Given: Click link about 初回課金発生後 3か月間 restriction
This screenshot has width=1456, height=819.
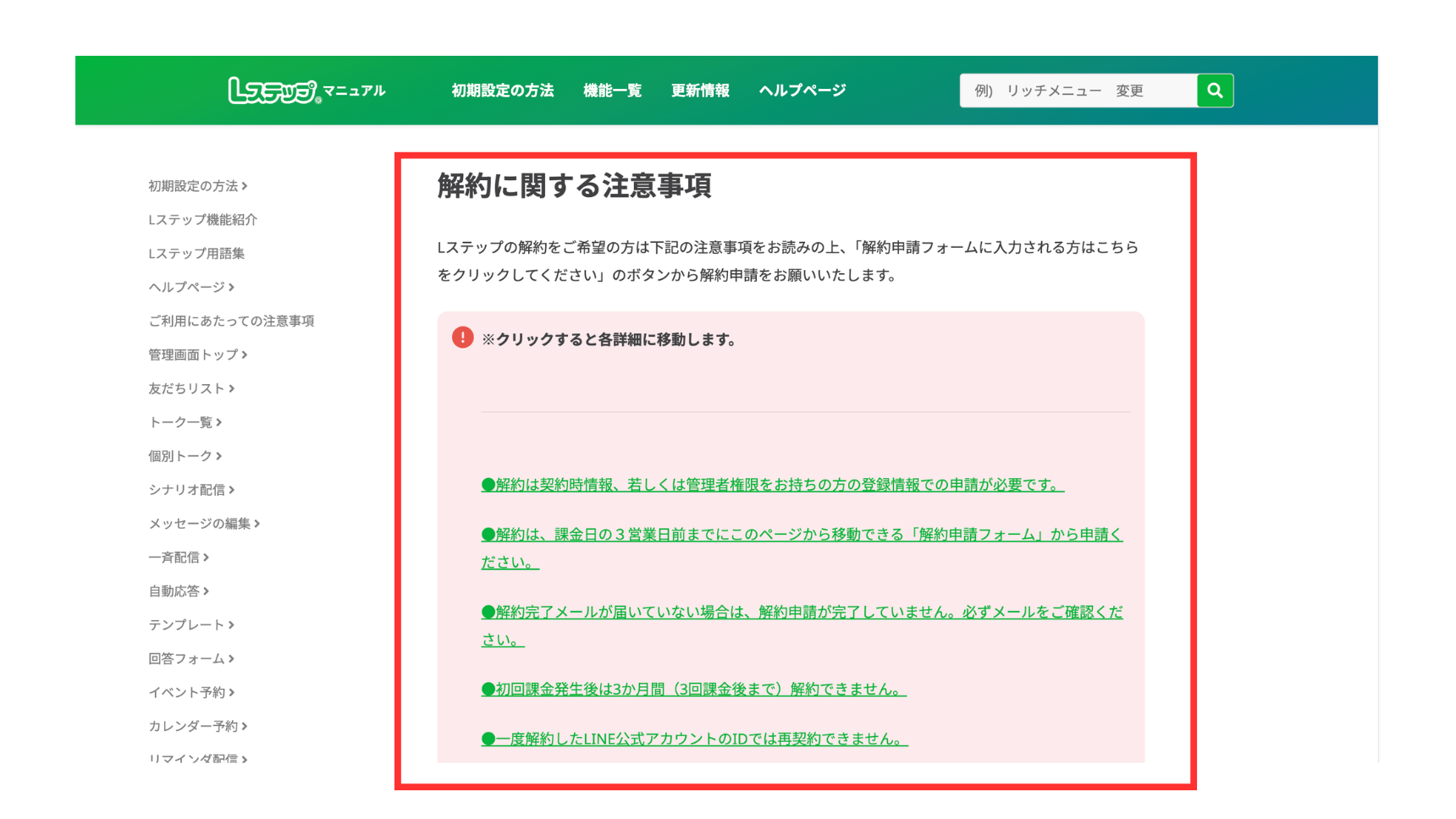Looking at the screenshot, I should pos(693,690).
